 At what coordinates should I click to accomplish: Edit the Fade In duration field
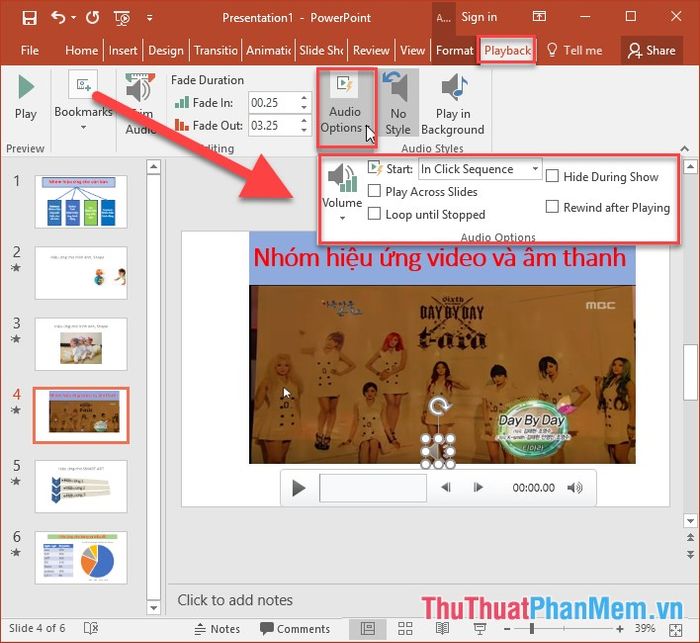(x=273, y=103)
